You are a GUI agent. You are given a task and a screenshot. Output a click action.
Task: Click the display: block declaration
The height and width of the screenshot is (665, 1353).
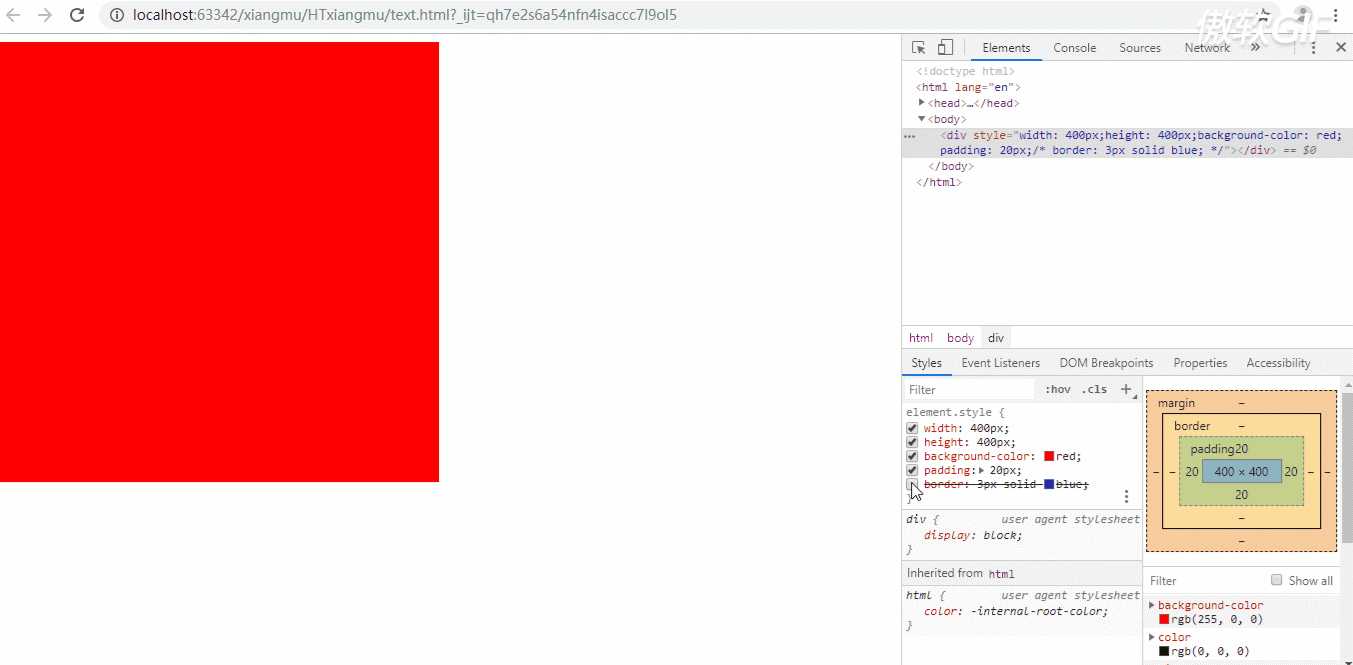click(x=973, y=535)
